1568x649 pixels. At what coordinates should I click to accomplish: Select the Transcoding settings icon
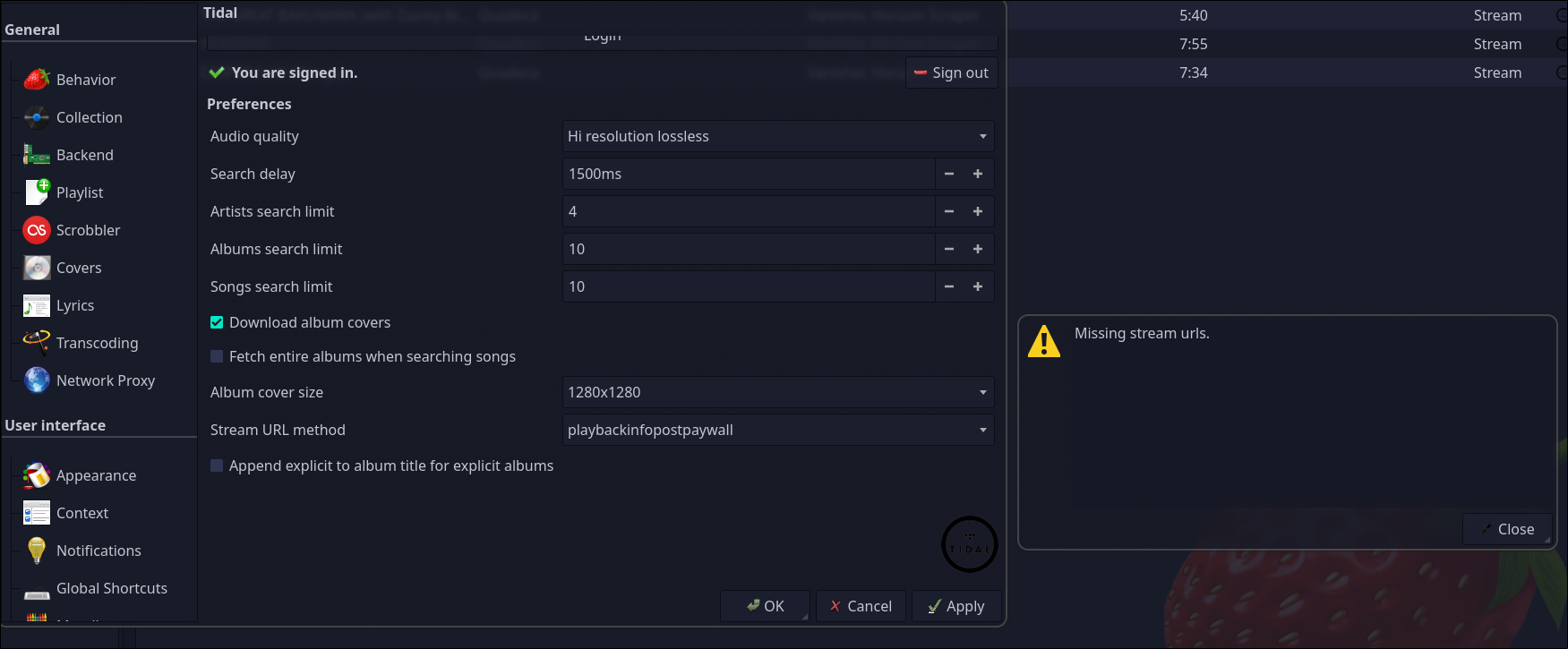[37, 343]
